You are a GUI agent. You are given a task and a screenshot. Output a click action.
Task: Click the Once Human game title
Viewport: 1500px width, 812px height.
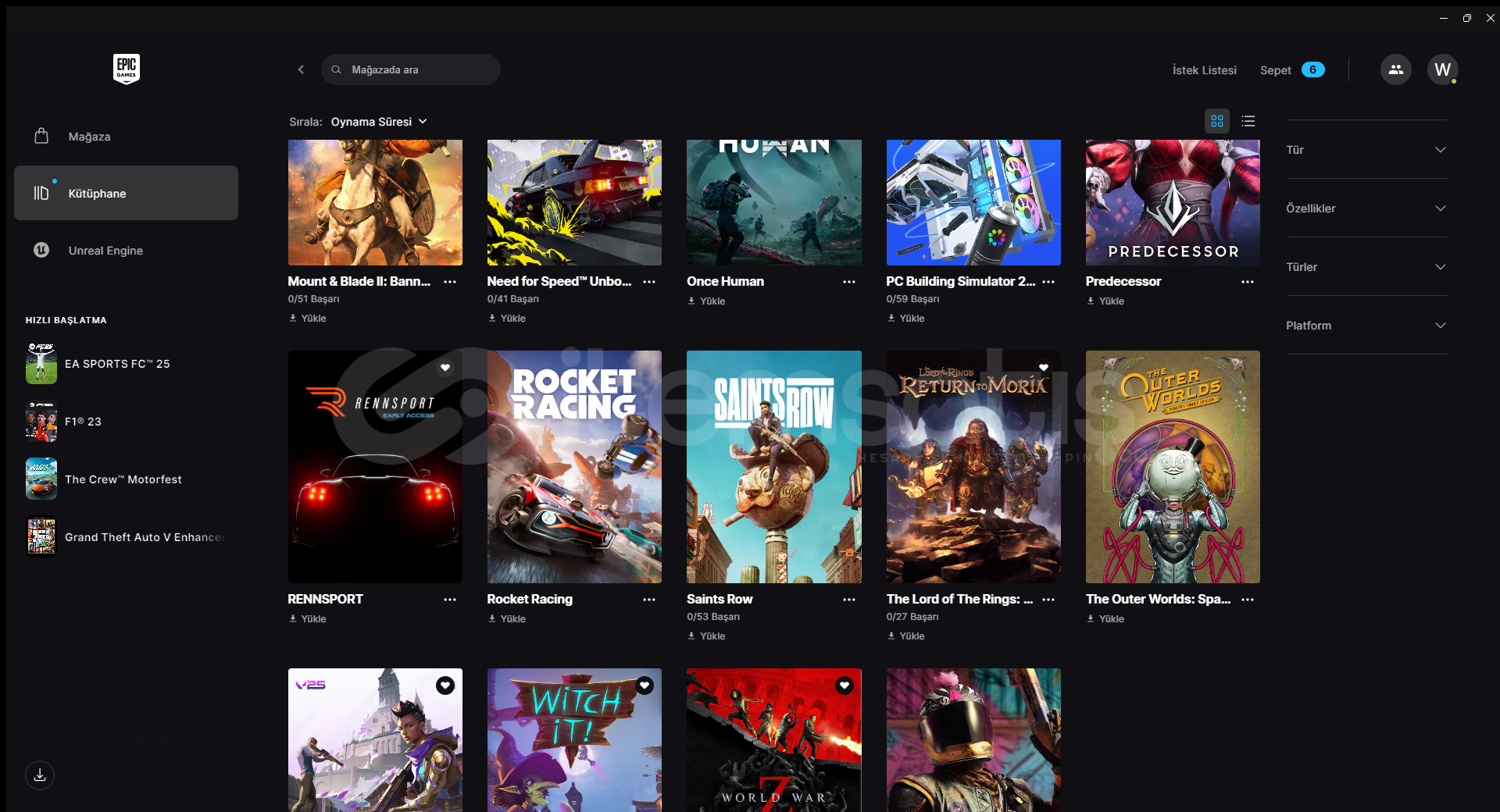725,281
